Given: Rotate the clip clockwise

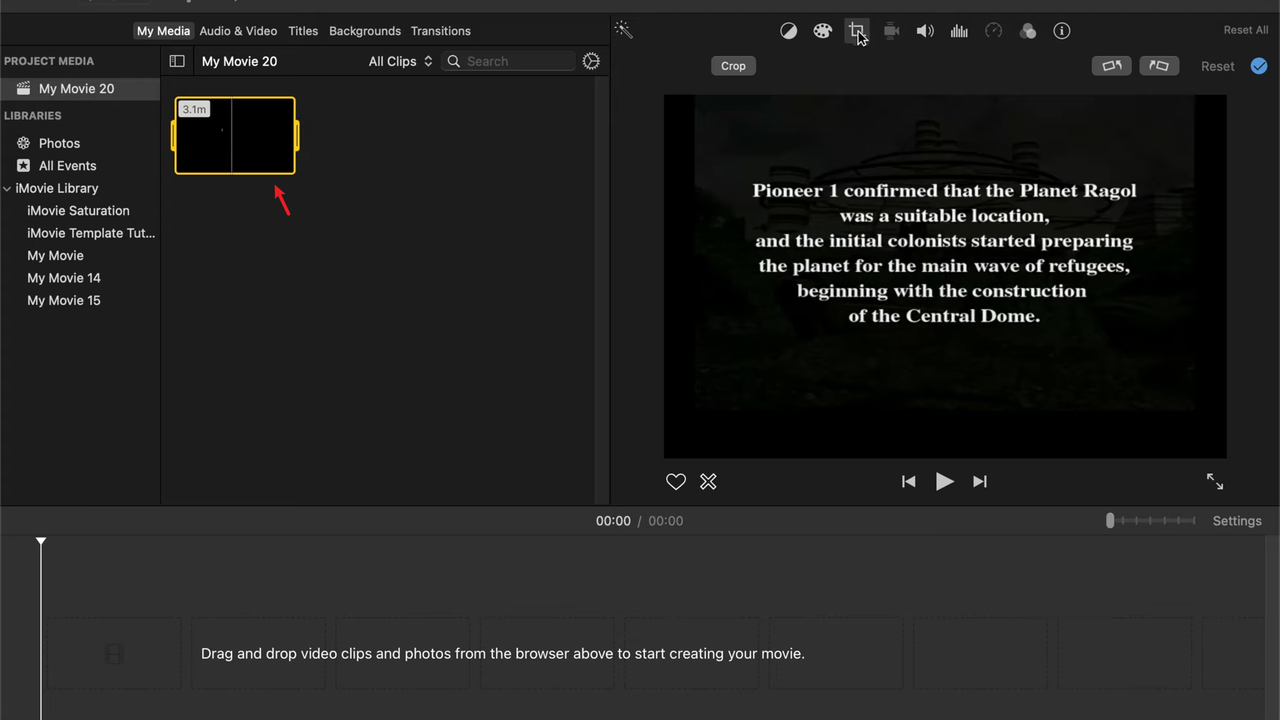Looking at the screenshot, I should tap(1159, 66).
